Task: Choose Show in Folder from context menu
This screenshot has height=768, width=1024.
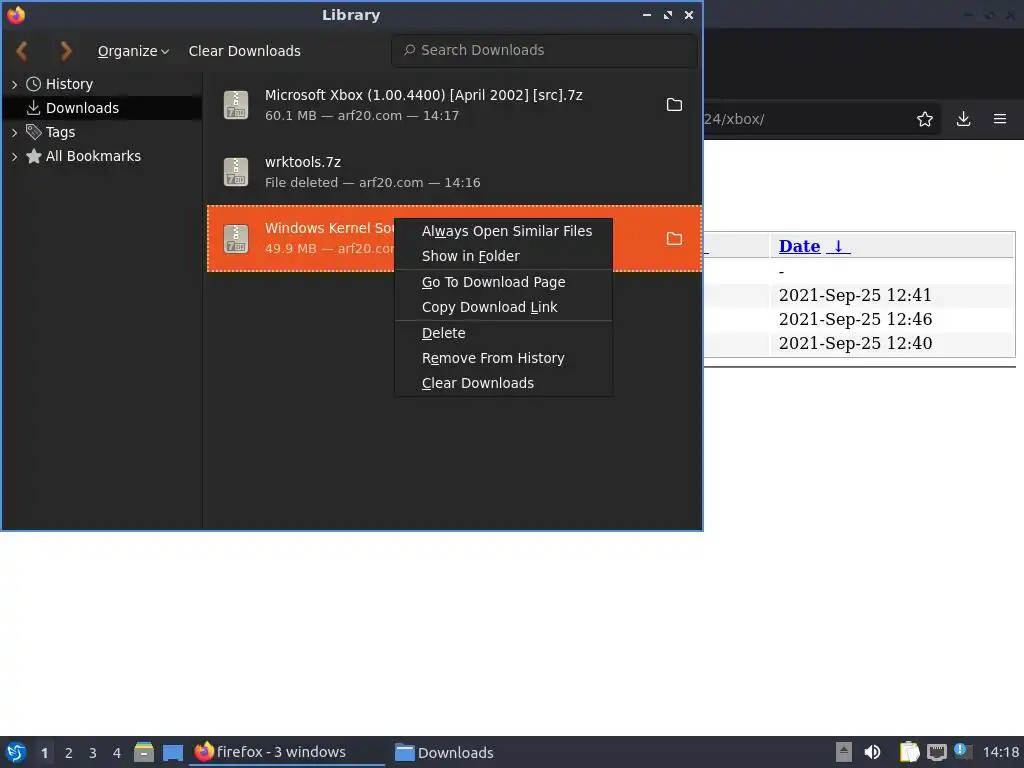Action: tap(504, 256)
